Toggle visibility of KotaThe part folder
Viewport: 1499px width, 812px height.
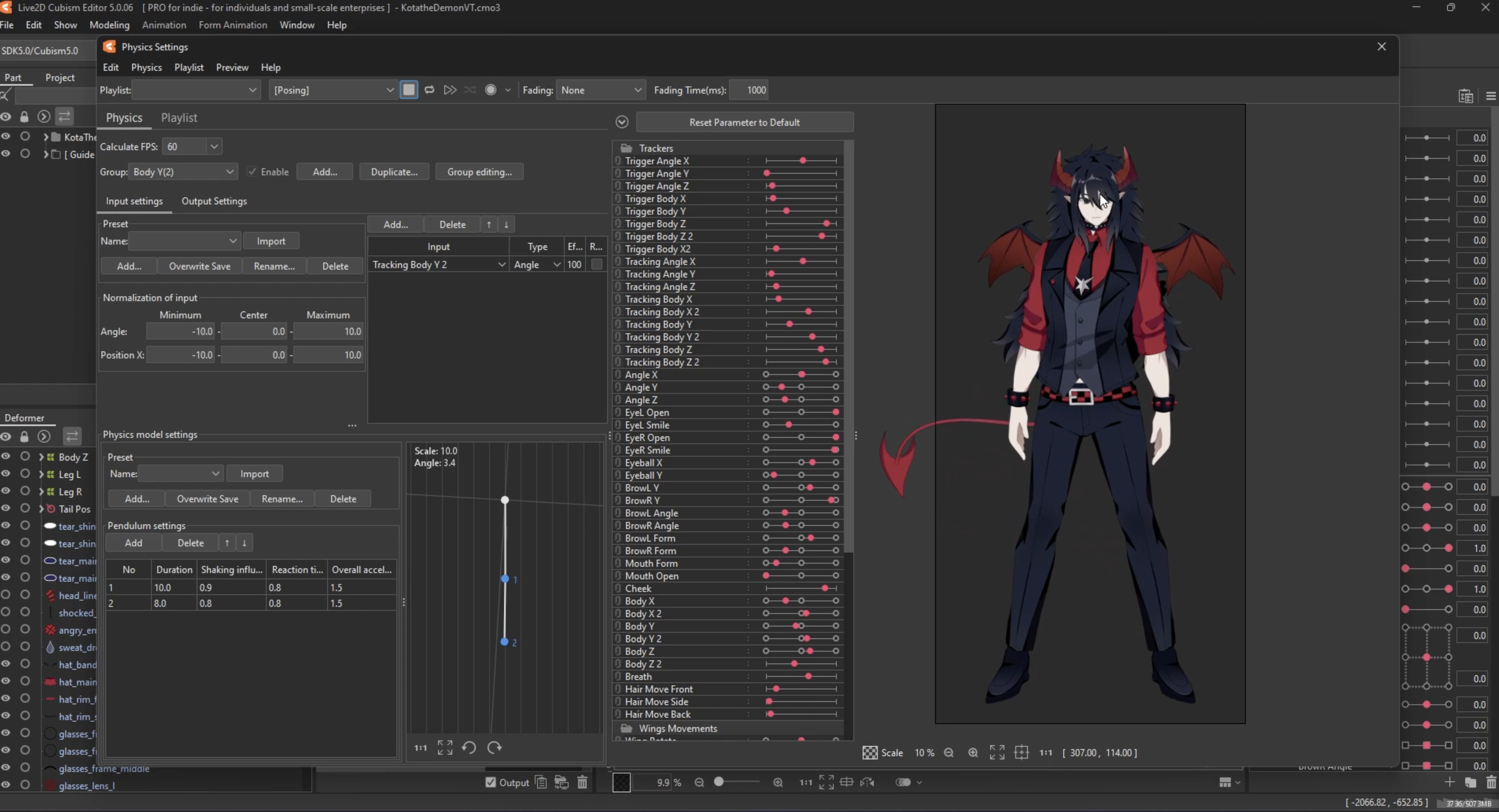pyautogui.click(x=6, y=137)
